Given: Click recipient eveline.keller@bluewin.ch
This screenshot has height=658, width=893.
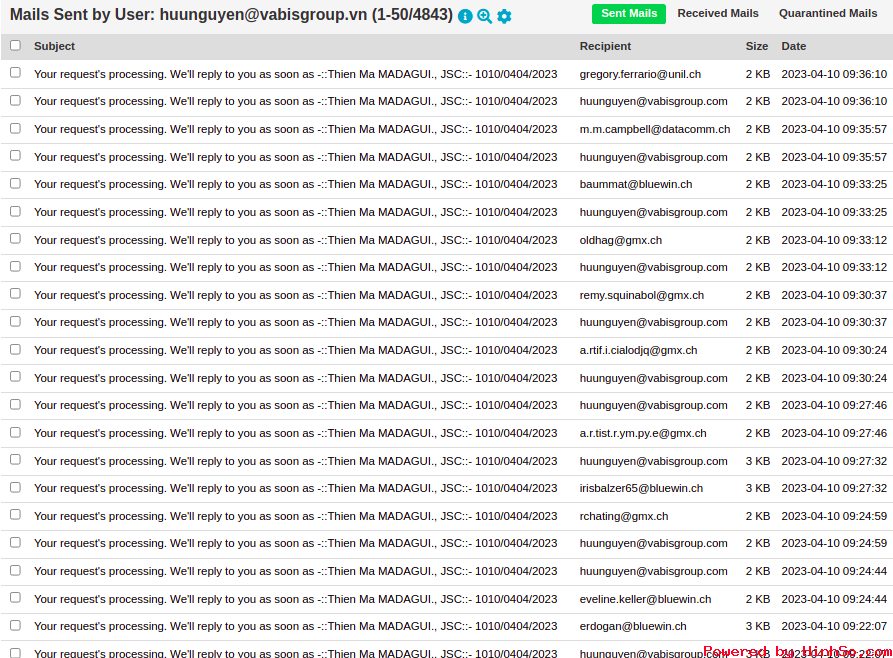Looking at the screenshot, I should 645,599.
